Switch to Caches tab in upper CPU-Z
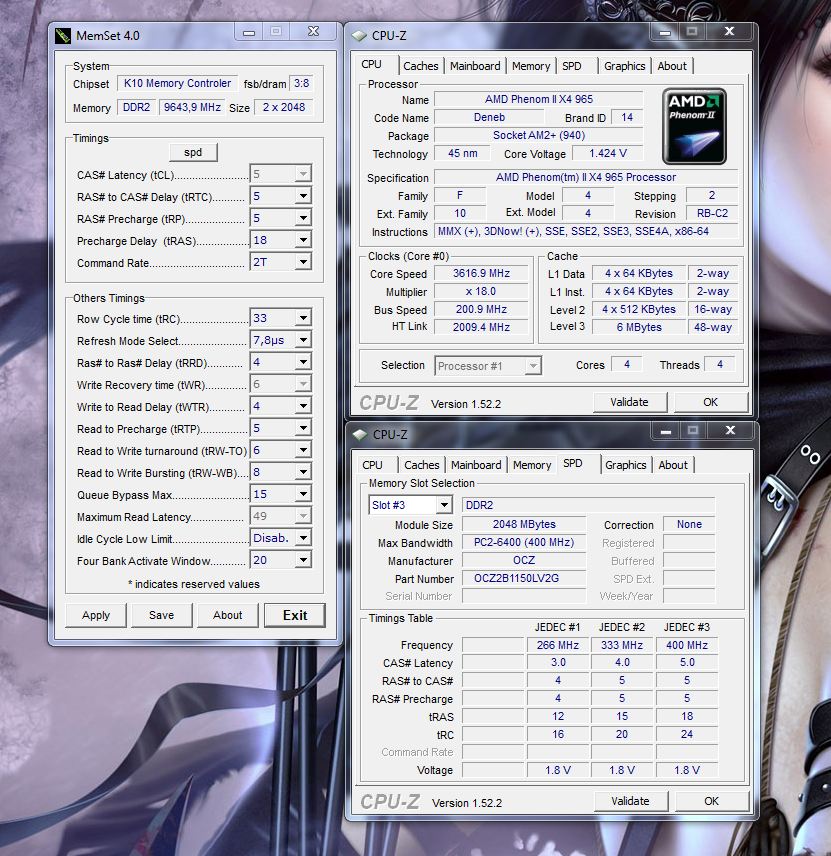Screen dimensions: 831x856 point(421,66)
